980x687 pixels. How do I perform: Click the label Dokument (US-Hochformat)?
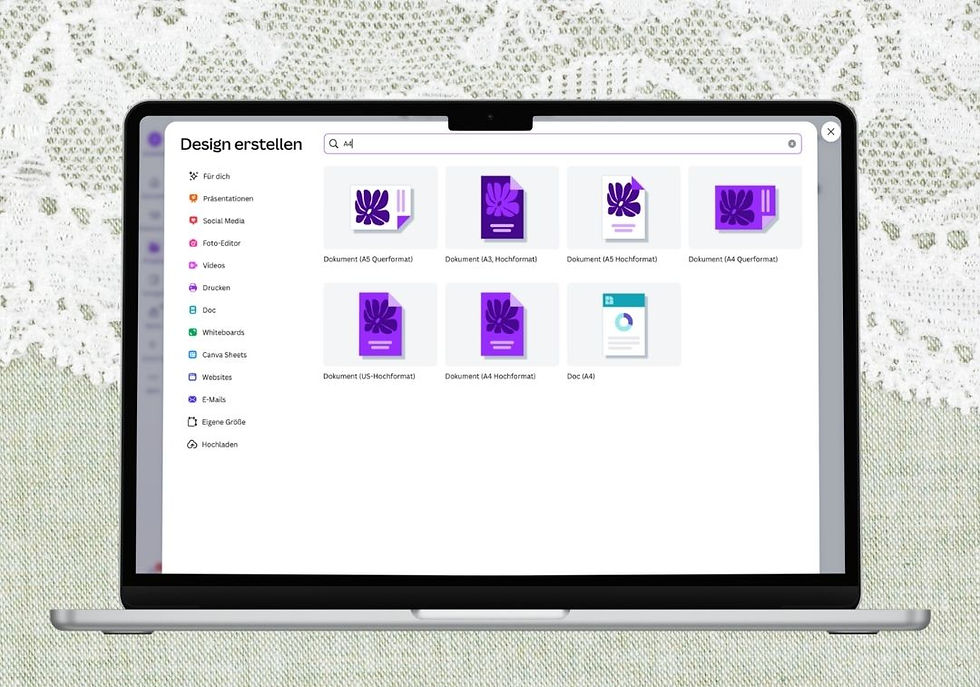point(369,376)
